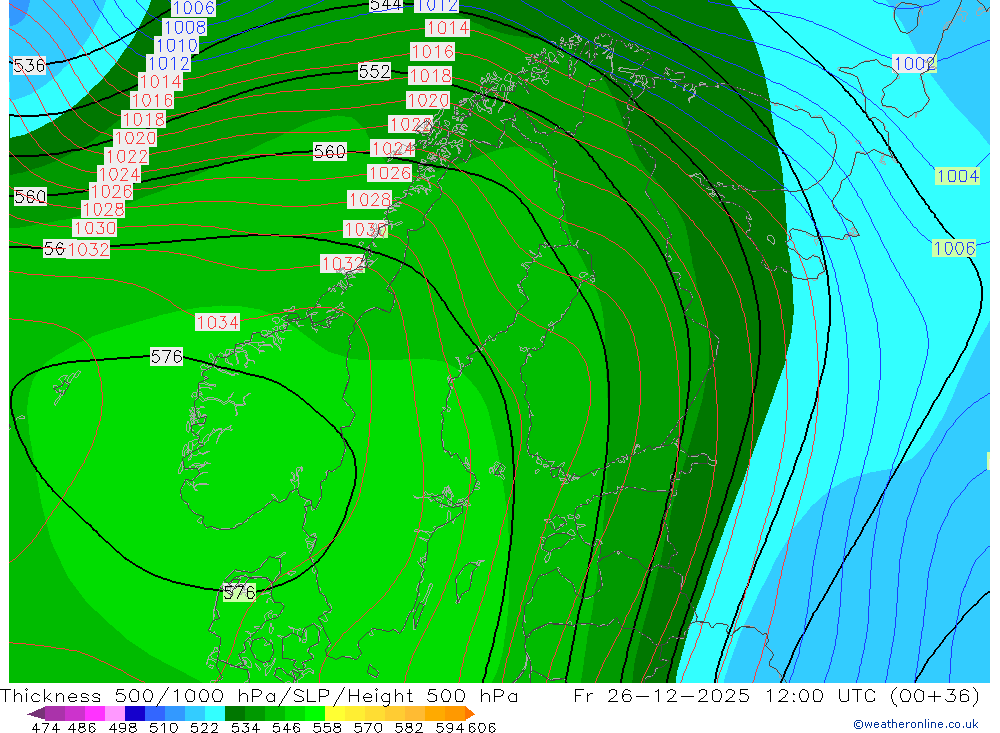Screen dimensions: 1000x733
Task: Click the '1018' label beside the 552 label
Action: tap(430, 76)
